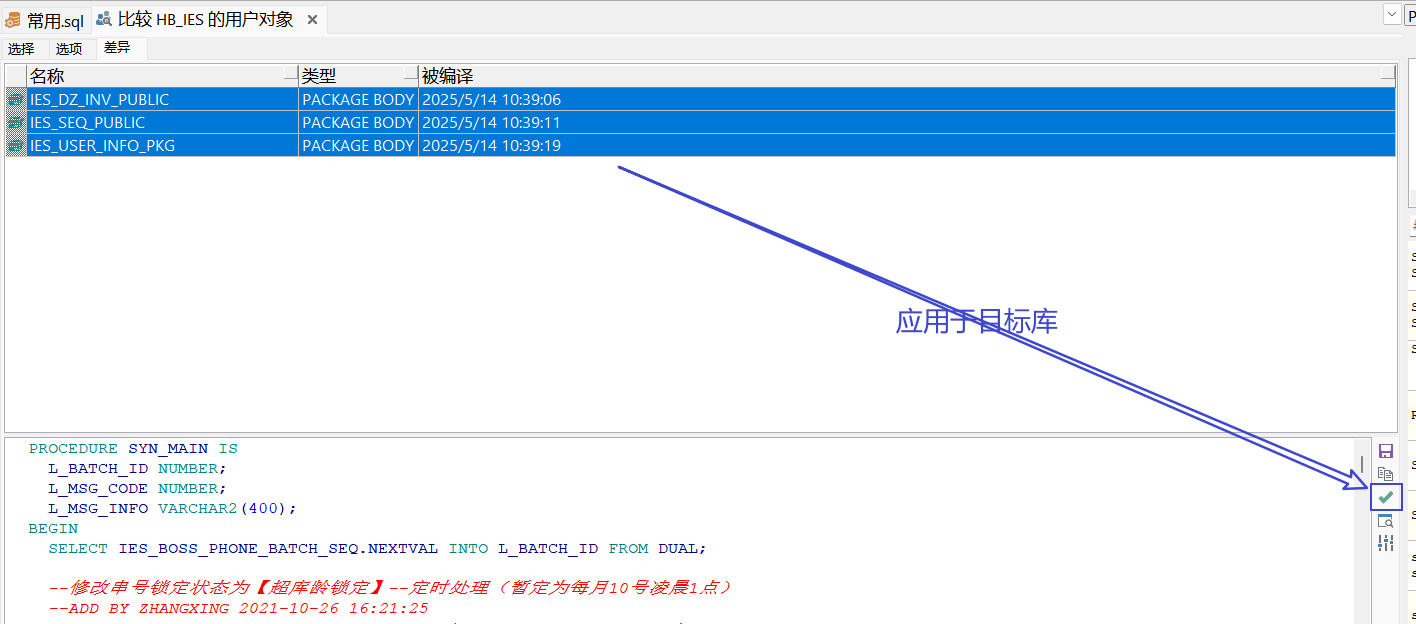Open the tab list dropdown arrow at top right
Image resolution: width=1416 pixels, height=624 pixels.
[1391, 14]
